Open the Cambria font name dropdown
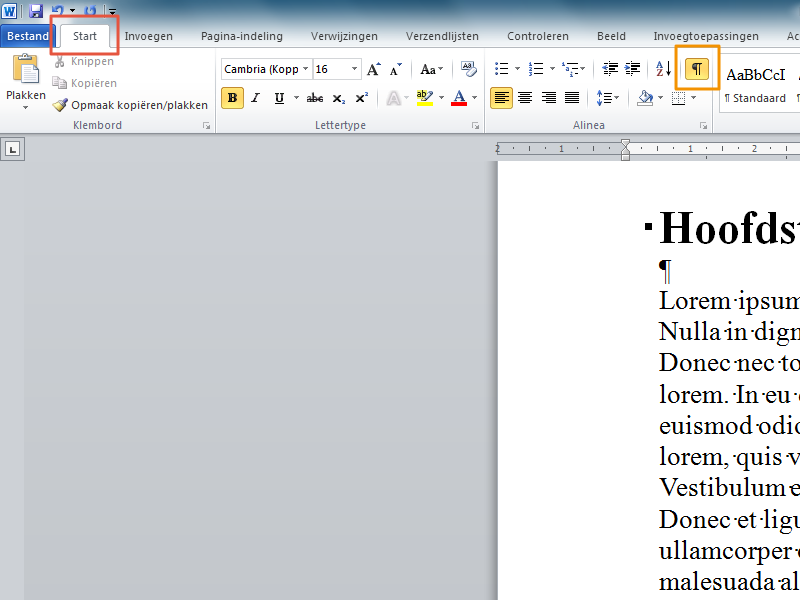This screenshot has width=800, height=600. click(x=305, y=70)
